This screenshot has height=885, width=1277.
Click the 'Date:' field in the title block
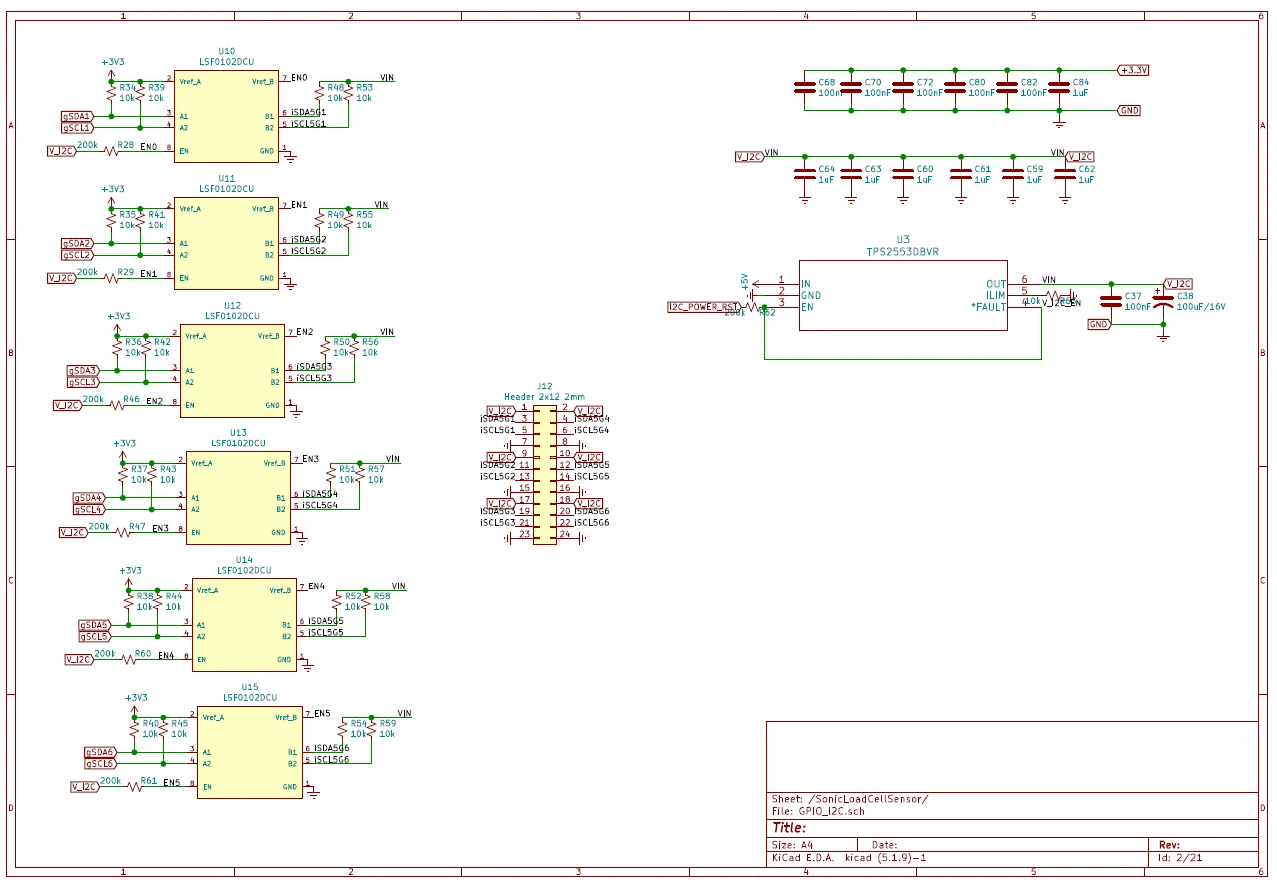(885, 845)
